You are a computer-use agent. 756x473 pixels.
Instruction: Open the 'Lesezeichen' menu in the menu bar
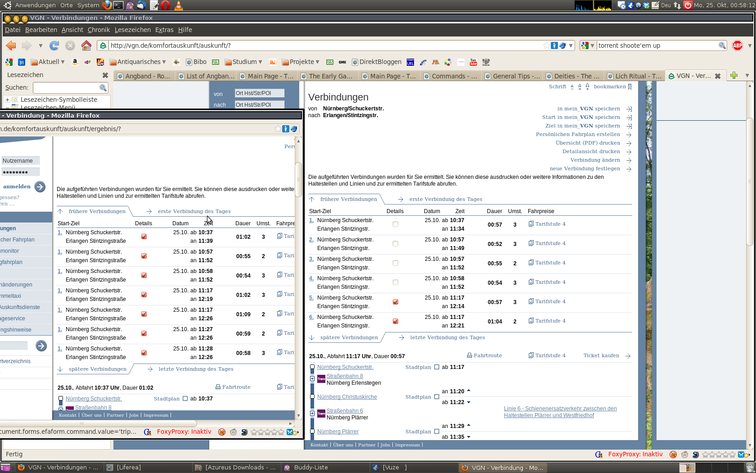(129, 30)
